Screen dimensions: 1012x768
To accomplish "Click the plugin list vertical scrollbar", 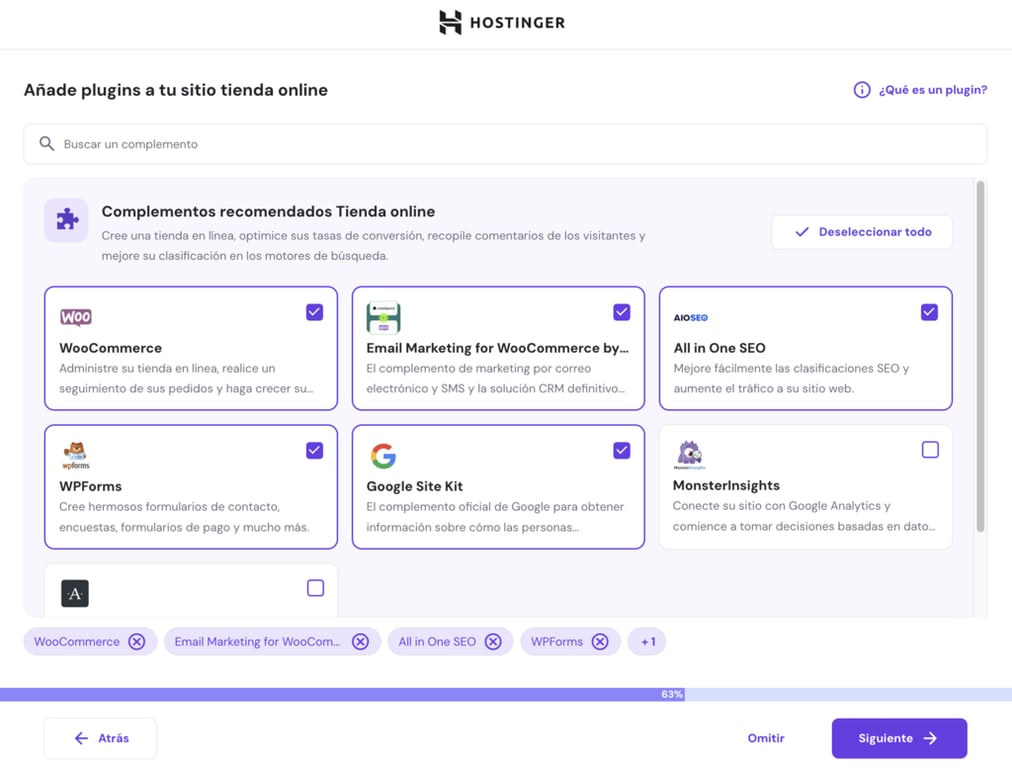I will pyautogui.click(x=980, y=356).
